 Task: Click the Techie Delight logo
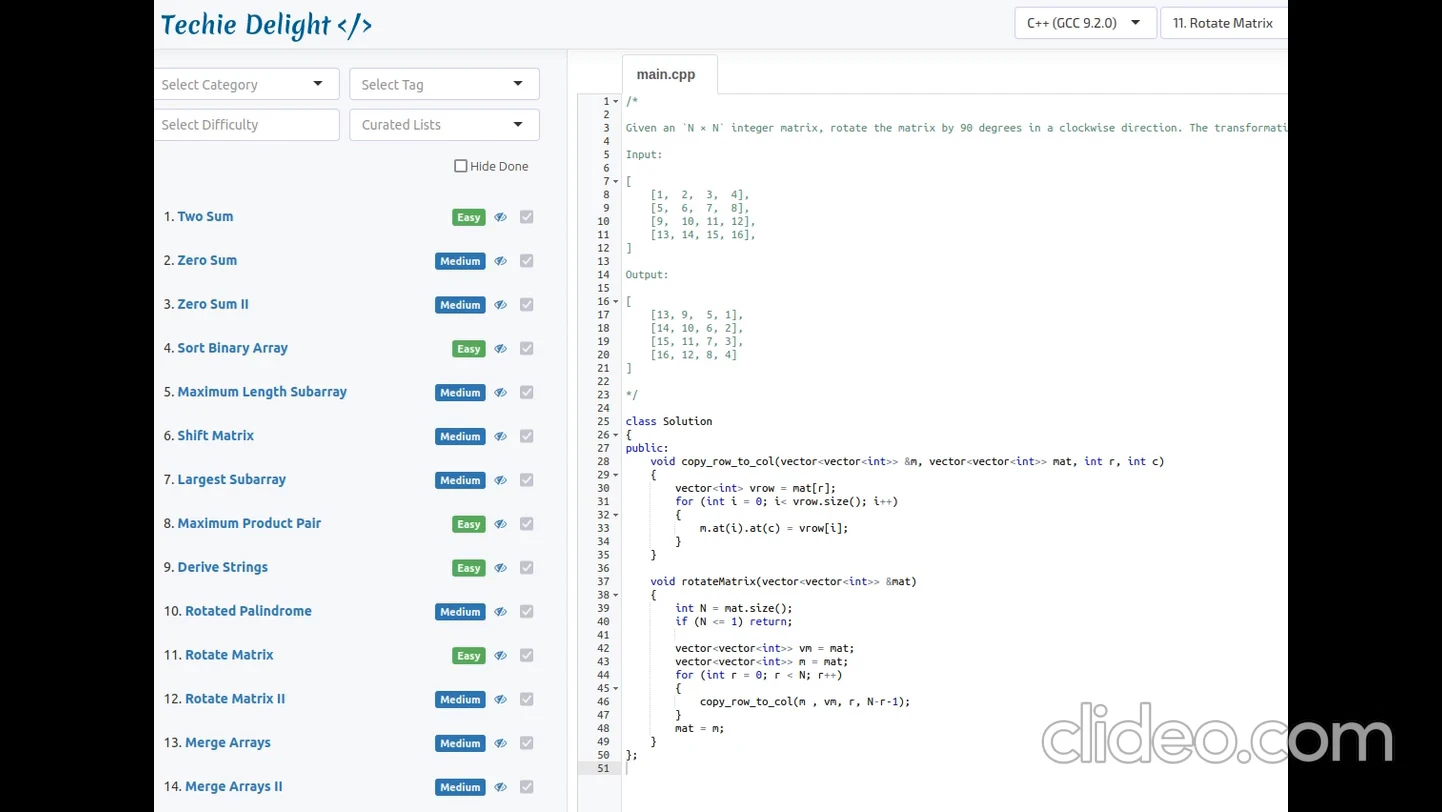266,25
